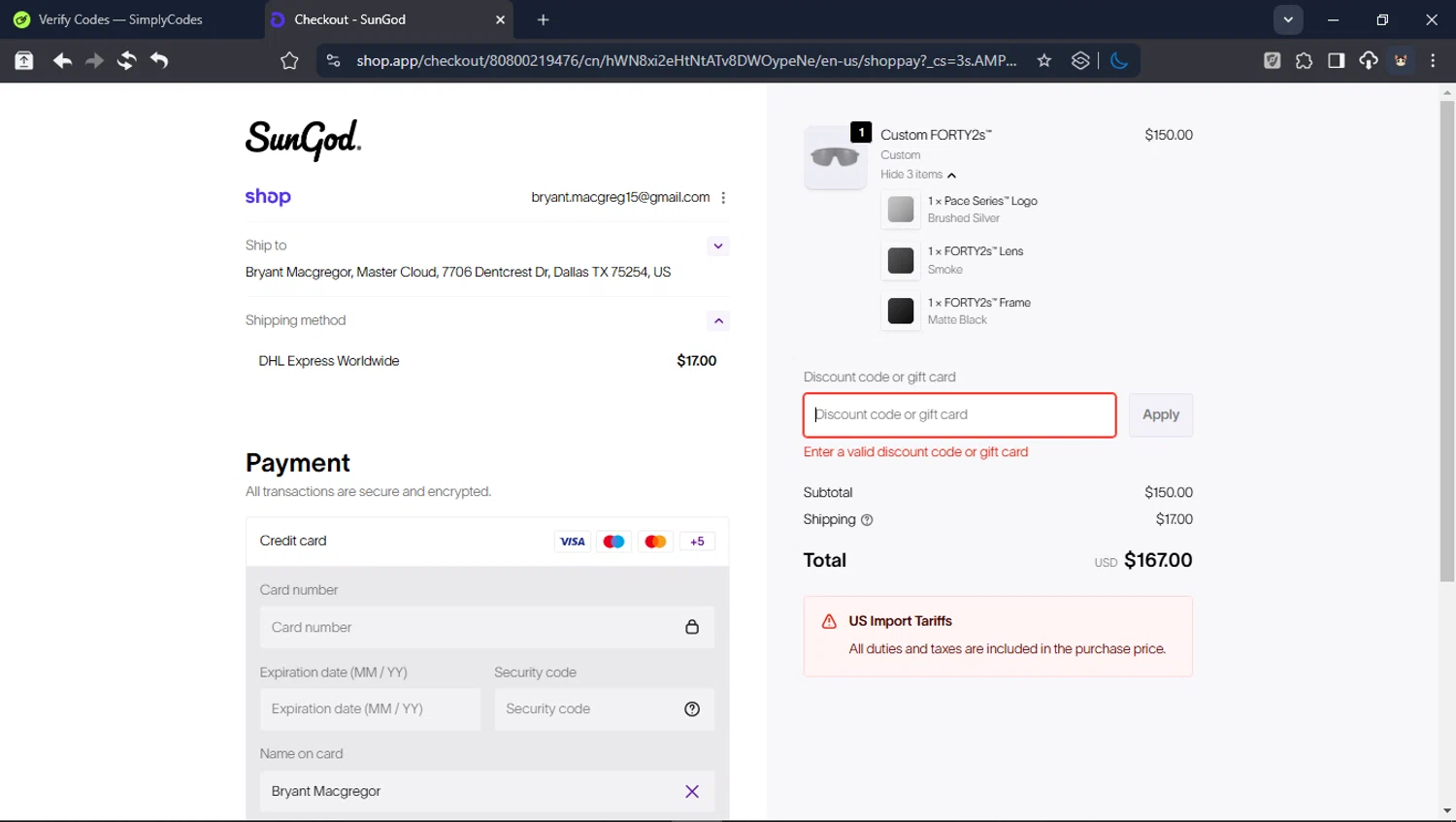
Task: Open the Extensions puzzle icon
Action: pyautogui.click(x=1304, y=60)
